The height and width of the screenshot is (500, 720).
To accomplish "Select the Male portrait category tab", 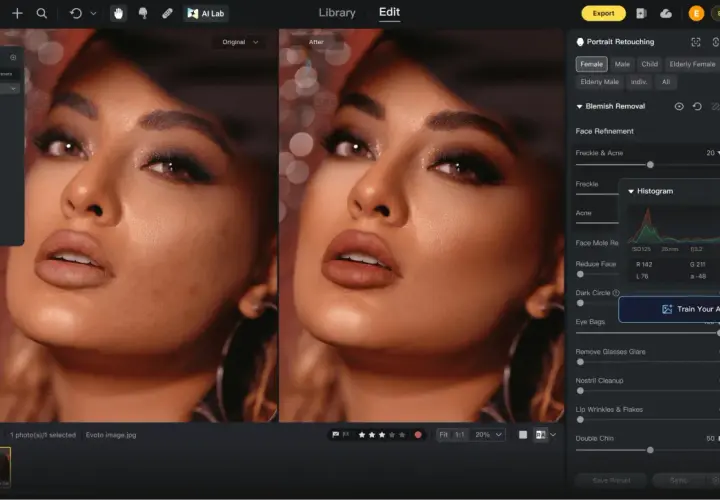I will pos(622,64).
